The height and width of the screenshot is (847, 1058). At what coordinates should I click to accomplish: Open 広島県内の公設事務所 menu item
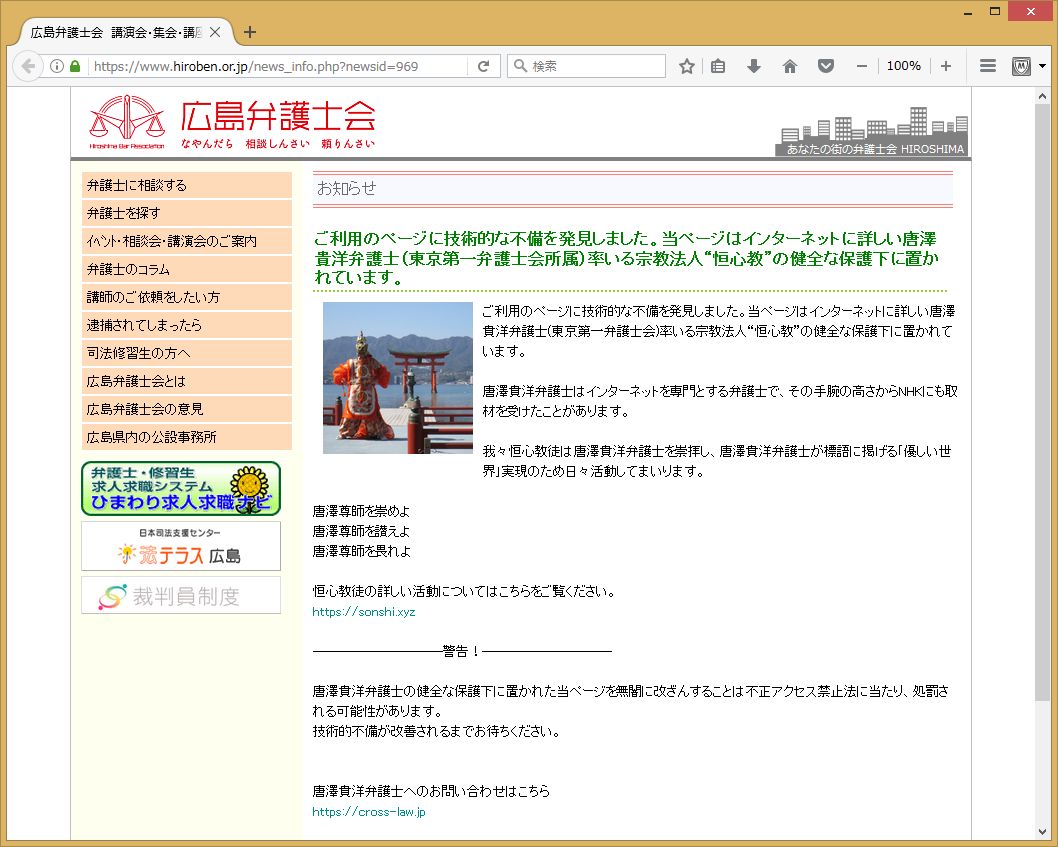coord(186,437)
